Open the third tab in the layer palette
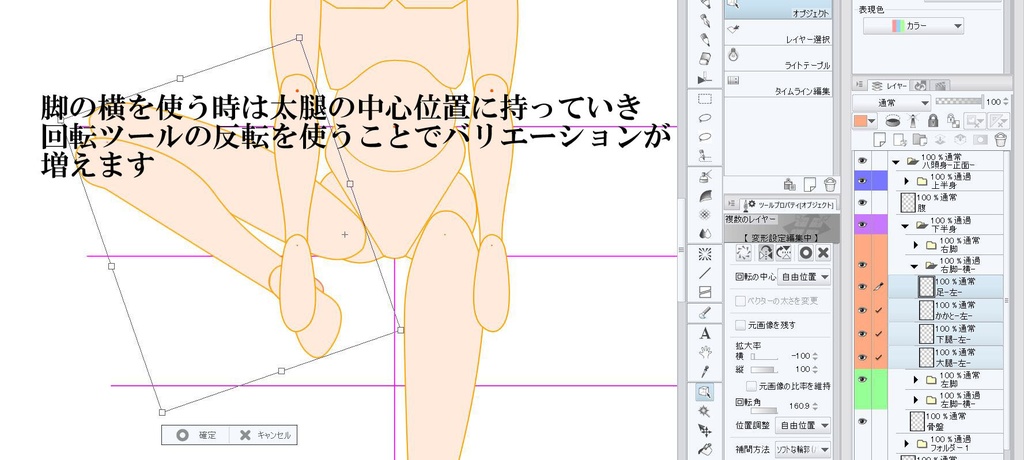Image resolution: width=1024 pixels, height=460 pixels. click(x=940, y=85)
